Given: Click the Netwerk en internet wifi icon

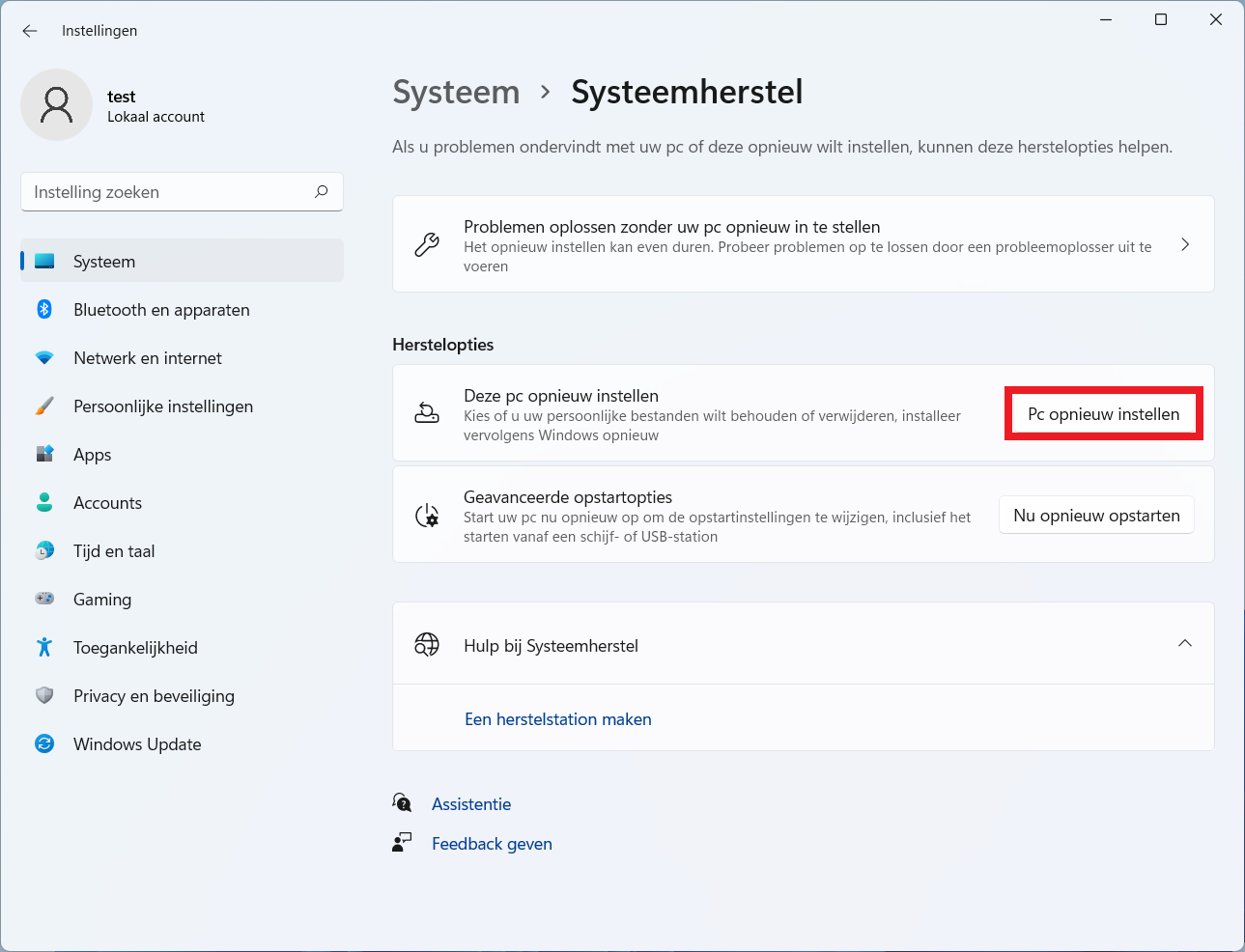Looking at the screenshot, I should (x=44, y=357).
